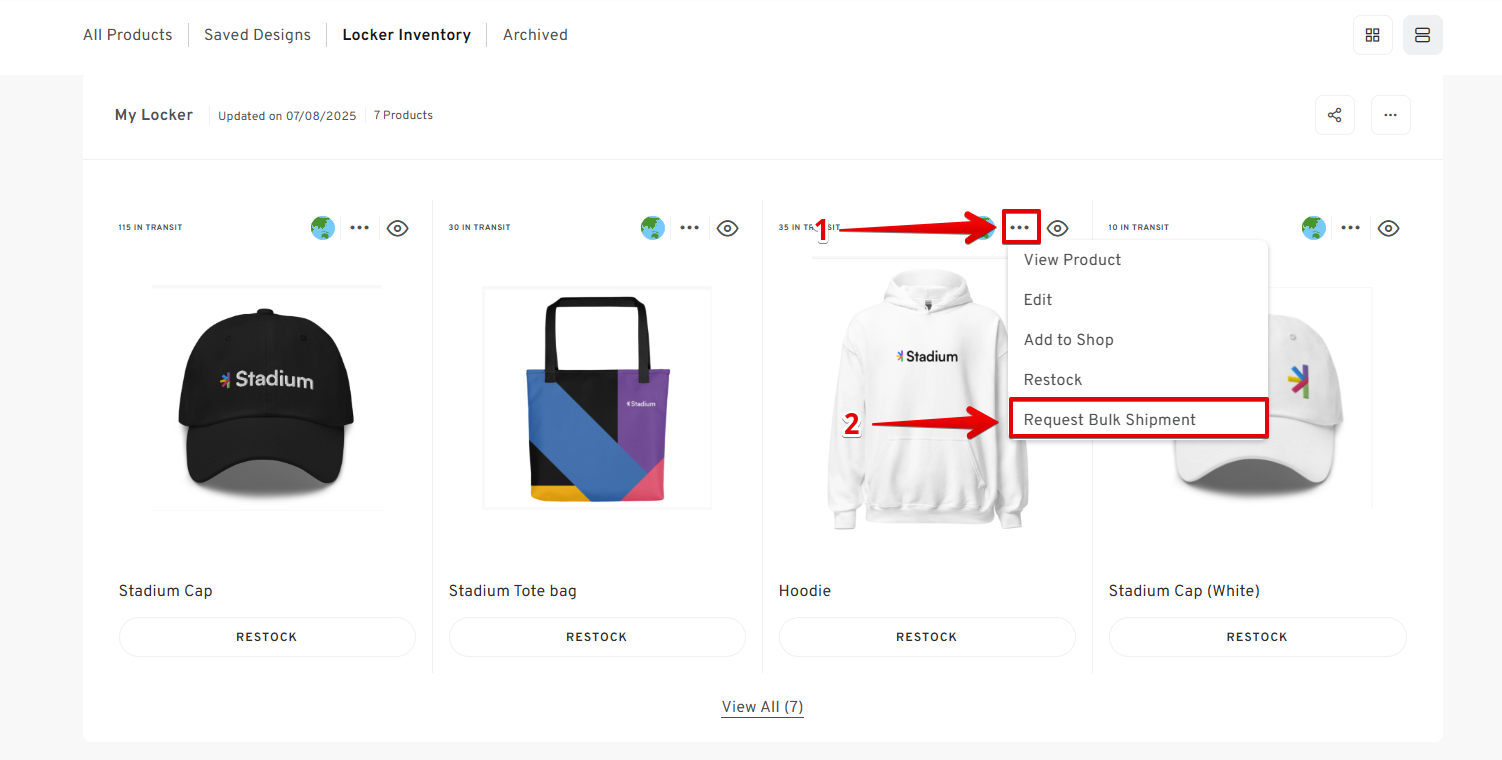The height and width of the screenshot is (760, 1502).
Task: Toggle visibility eye on Hoodie
Action: click(1057, 228)
